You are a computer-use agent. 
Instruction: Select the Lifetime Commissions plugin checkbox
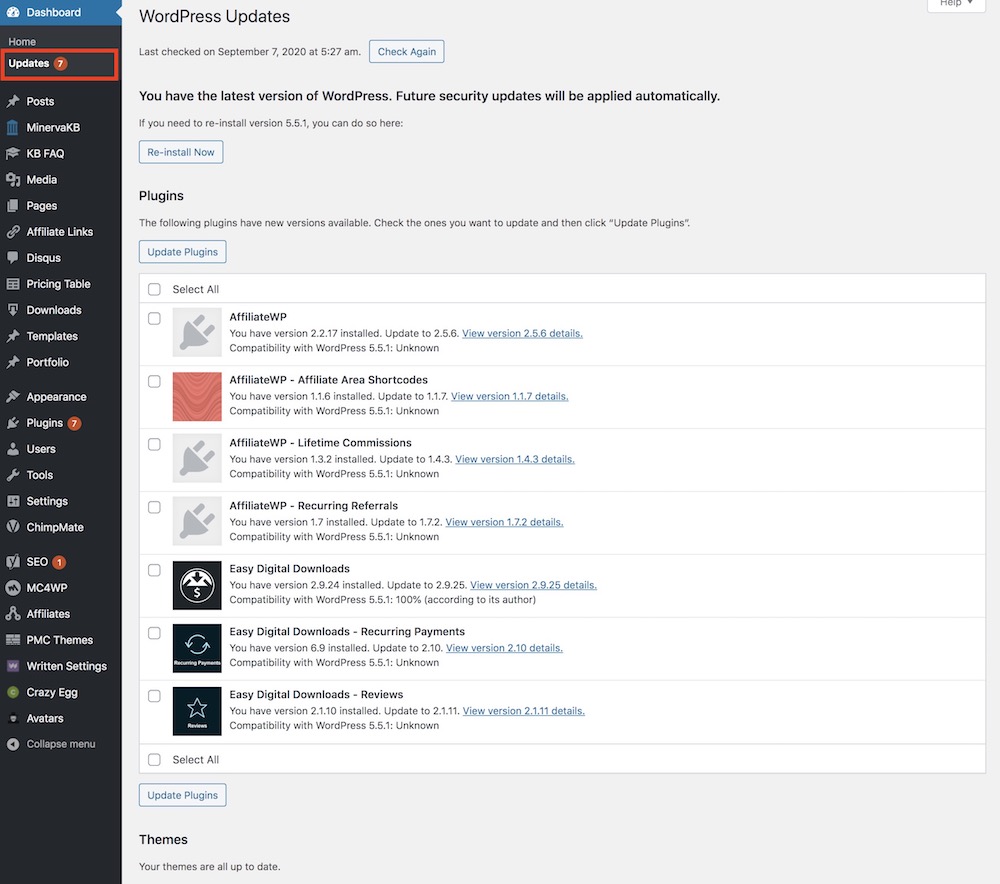click(154, 445)
